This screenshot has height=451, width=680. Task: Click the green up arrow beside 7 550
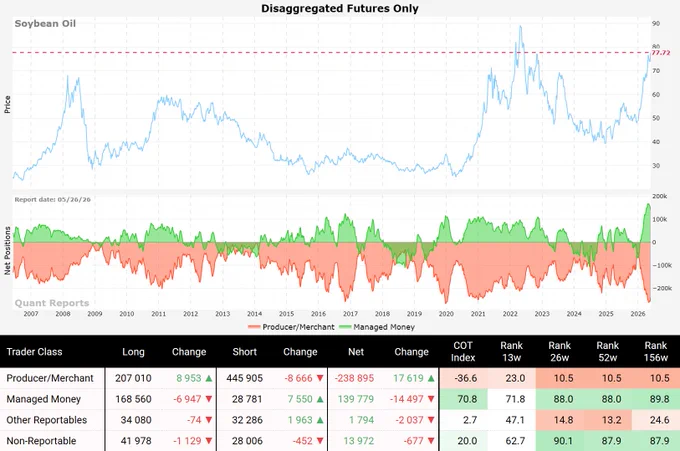[320, 399]
